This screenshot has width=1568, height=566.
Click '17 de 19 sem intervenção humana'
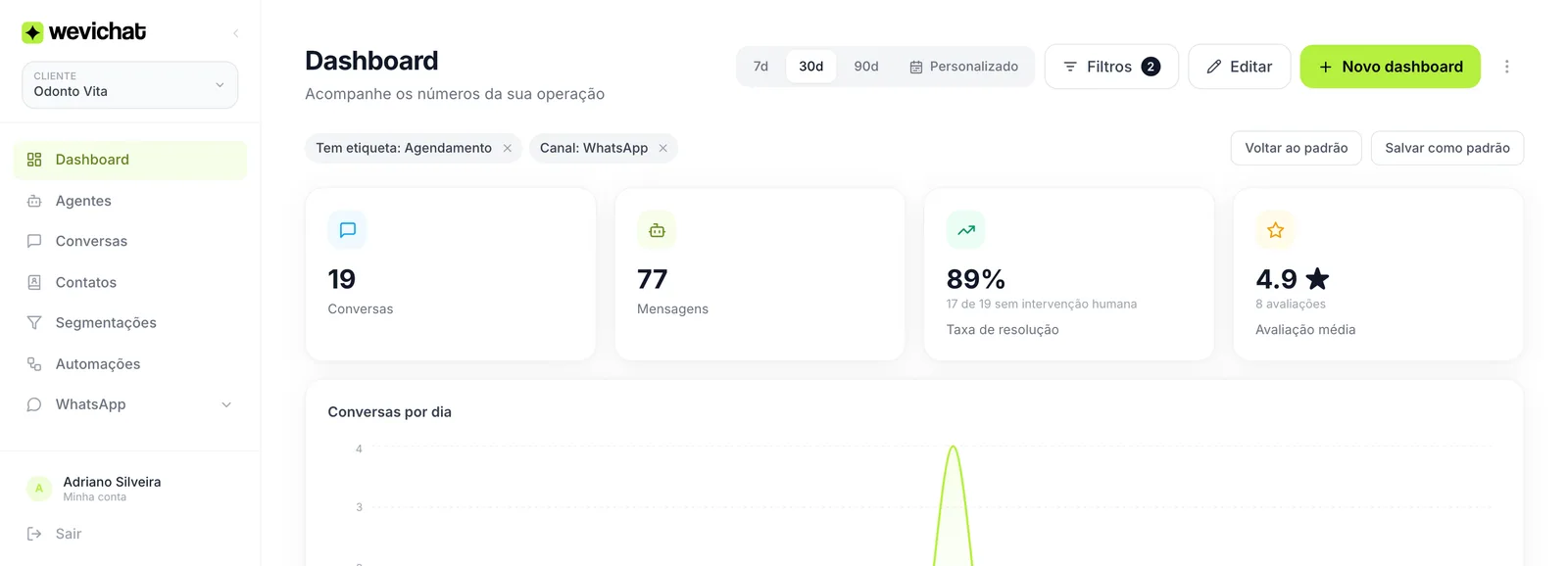[1042, 305]
